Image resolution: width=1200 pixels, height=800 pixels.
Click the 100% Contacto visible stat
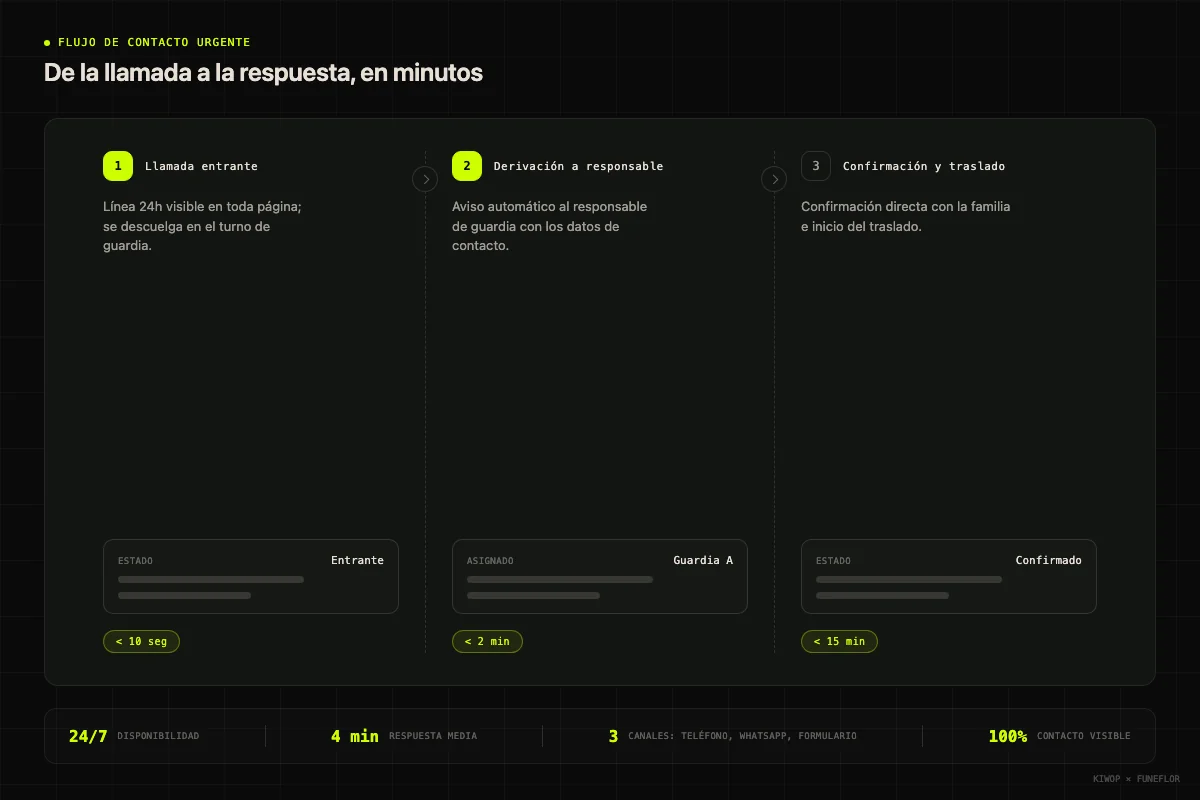[1059, 736]
